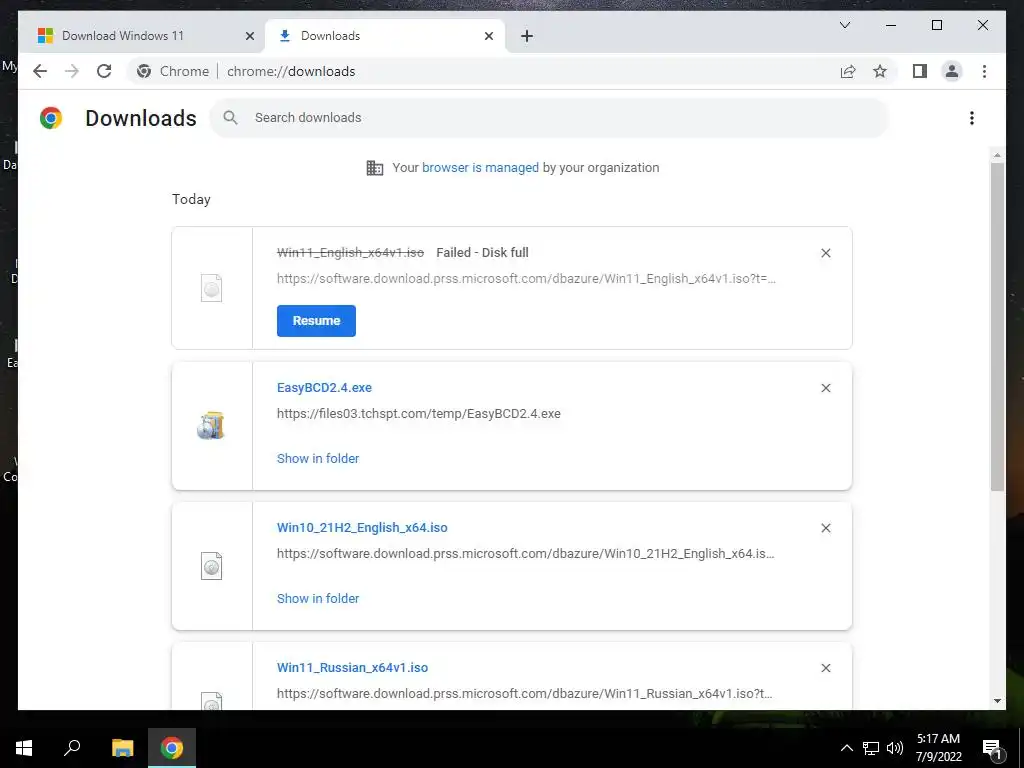Image resolution: width=1024 pixels, height=768 pixels.
Task: Click the managed organization building icon
Action: point(375,168)
